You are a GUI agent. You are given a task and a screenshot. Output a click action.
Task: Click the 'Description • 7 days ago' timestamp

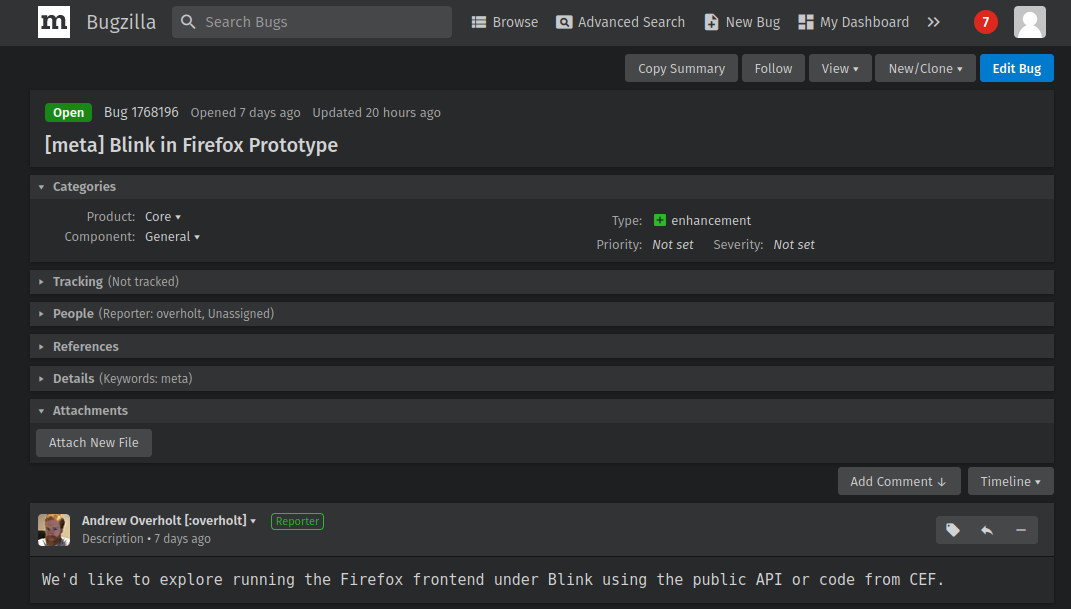(x=146, y=539)
